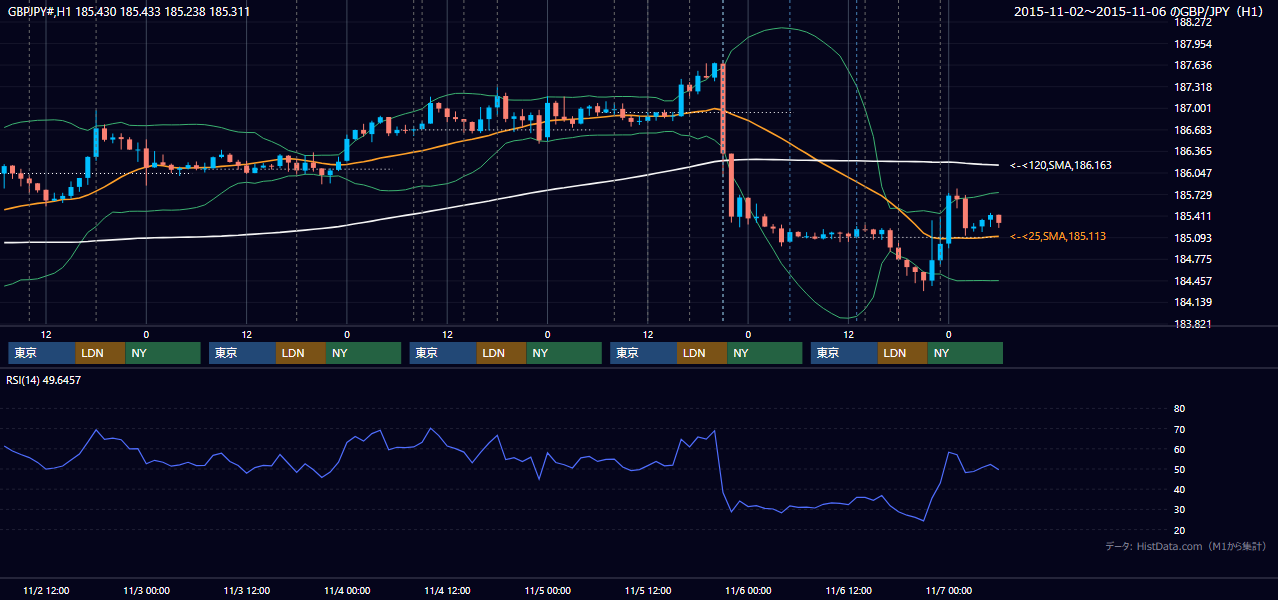Select the 11/6 12:00 time axis label
The height and width of the screenshot is (600, 1278).
[x=848, y=590]
